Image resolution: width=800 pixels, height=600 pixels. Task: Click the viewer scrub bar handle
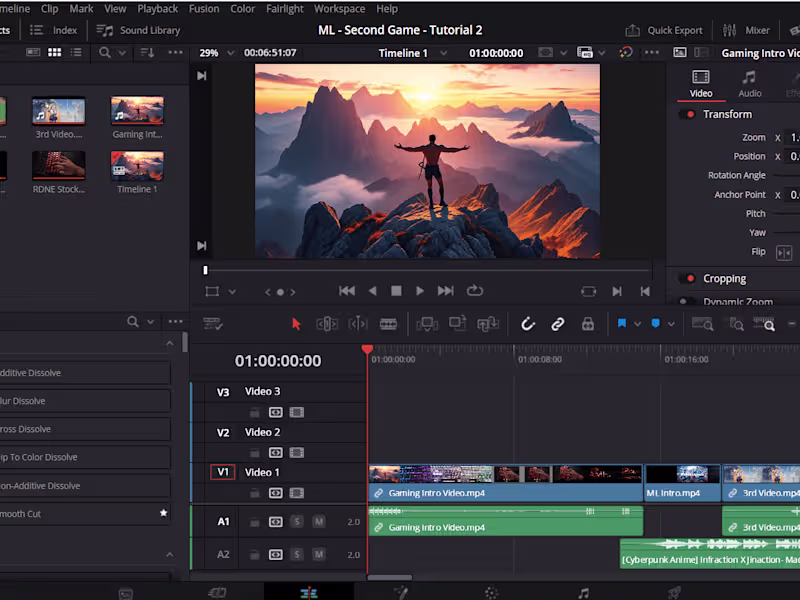(x=206, y=270)
